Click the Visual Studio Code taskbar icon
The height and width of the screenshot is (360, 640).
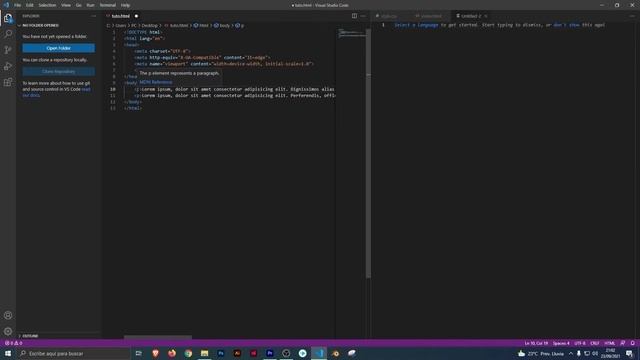click(x=319, y=353)
